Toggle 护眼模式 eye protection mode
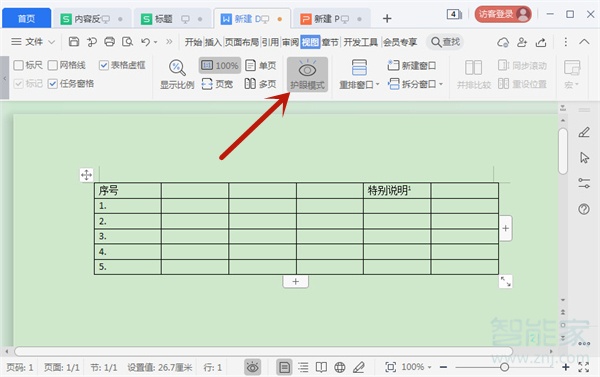This screenshot has width=600, height=377. (307, 75)
